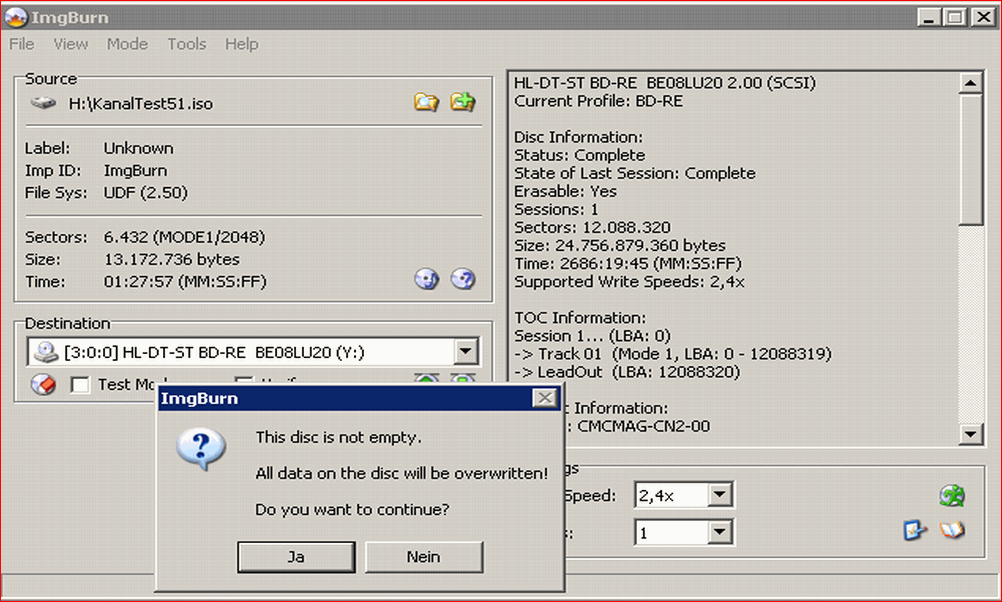Click the browse for file folder icon
1002x602 pixels.
coord(427,102)
